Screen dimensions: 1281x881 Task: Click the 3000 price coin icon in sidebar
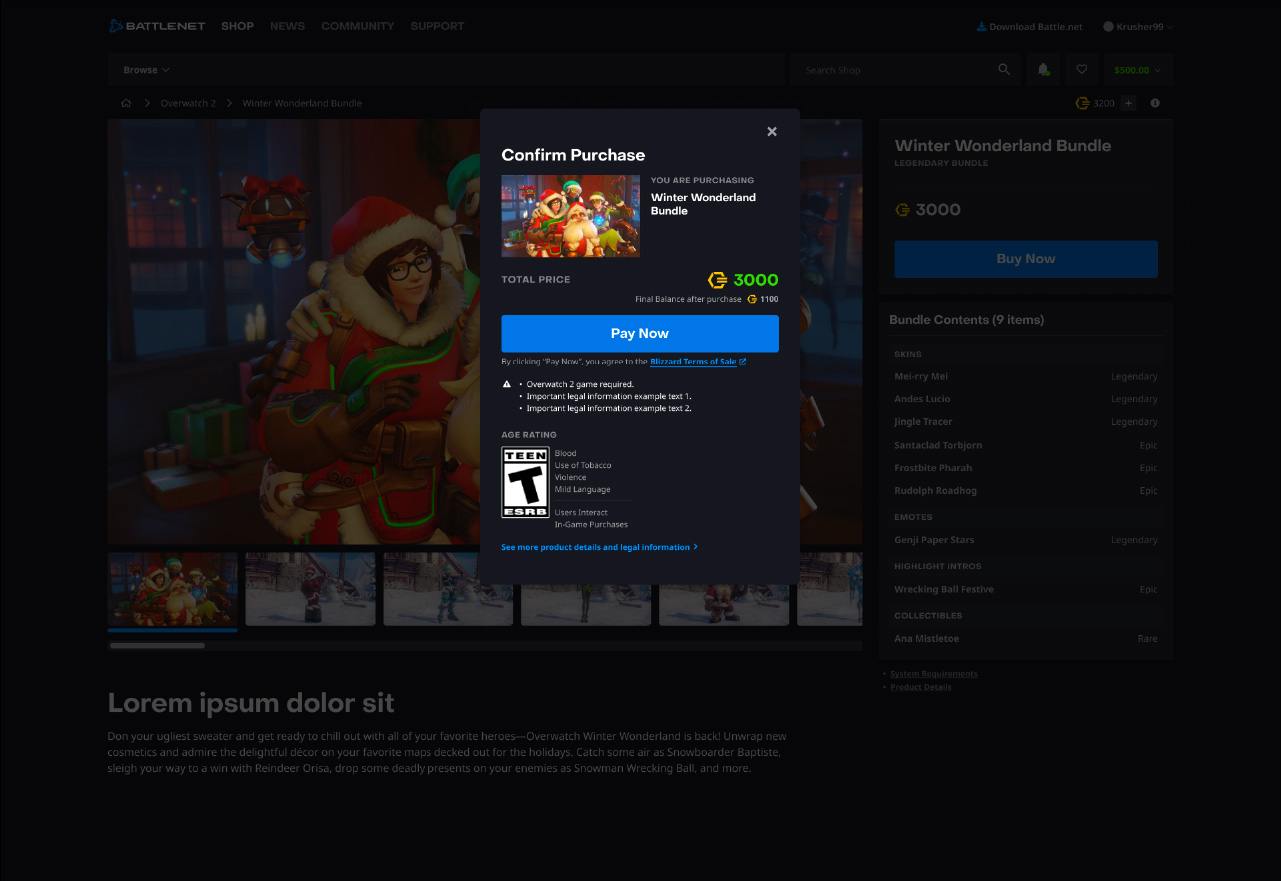click(903, 210)
